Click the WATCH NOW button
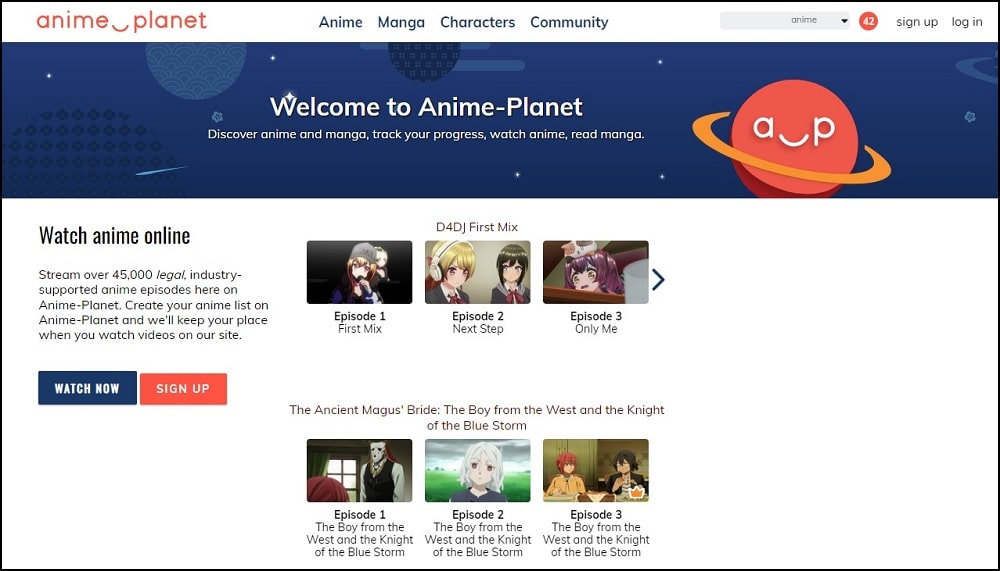The width and height of the screenshot is (1000, 571). tap(87, 388)
